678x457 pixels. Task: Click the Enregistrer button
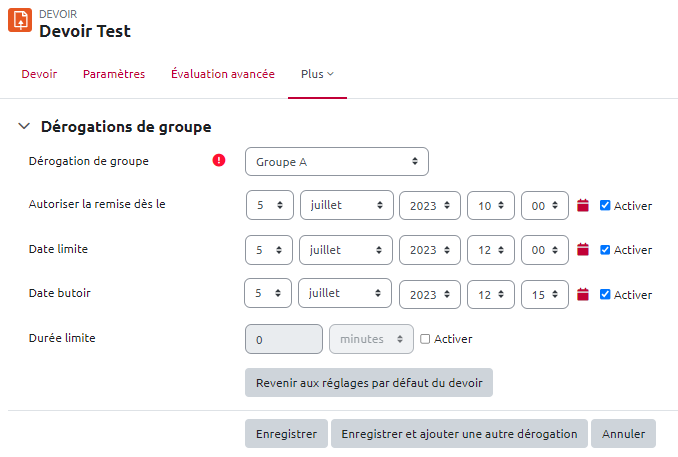(x=286, y=434)
